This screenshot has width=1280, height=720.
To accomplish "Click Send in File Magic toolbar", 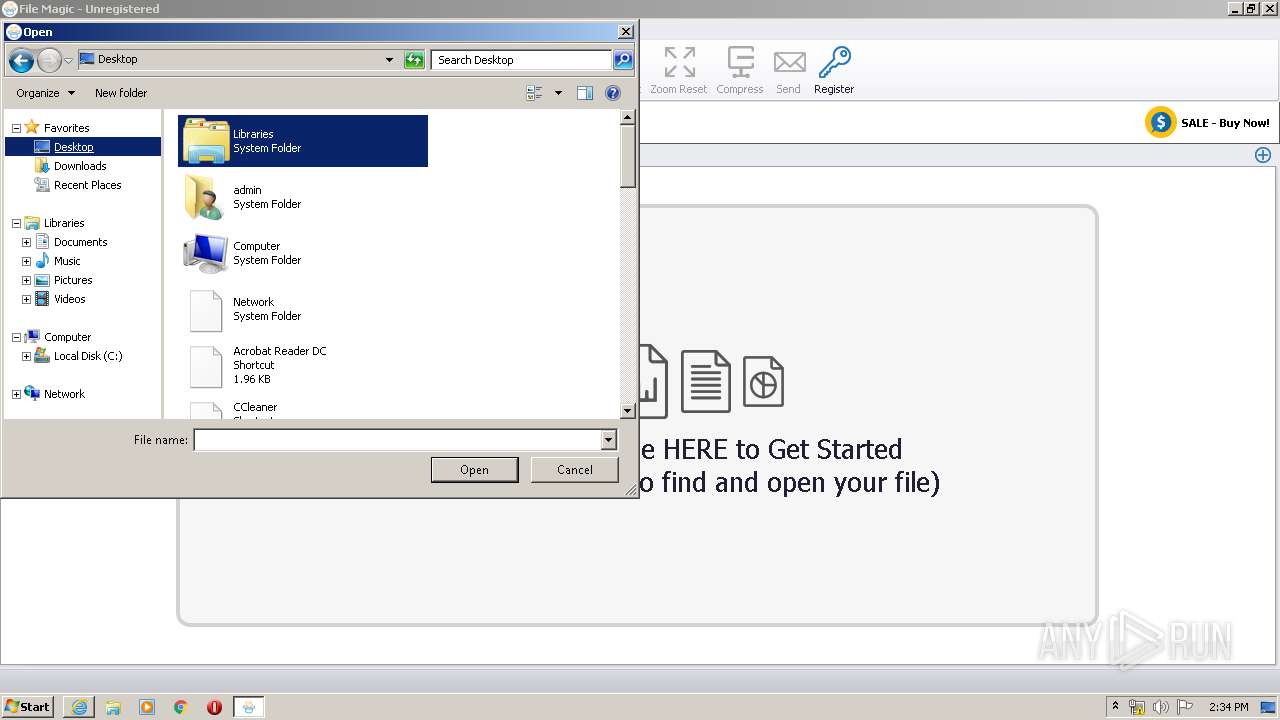I will click(x=789, y=71).
